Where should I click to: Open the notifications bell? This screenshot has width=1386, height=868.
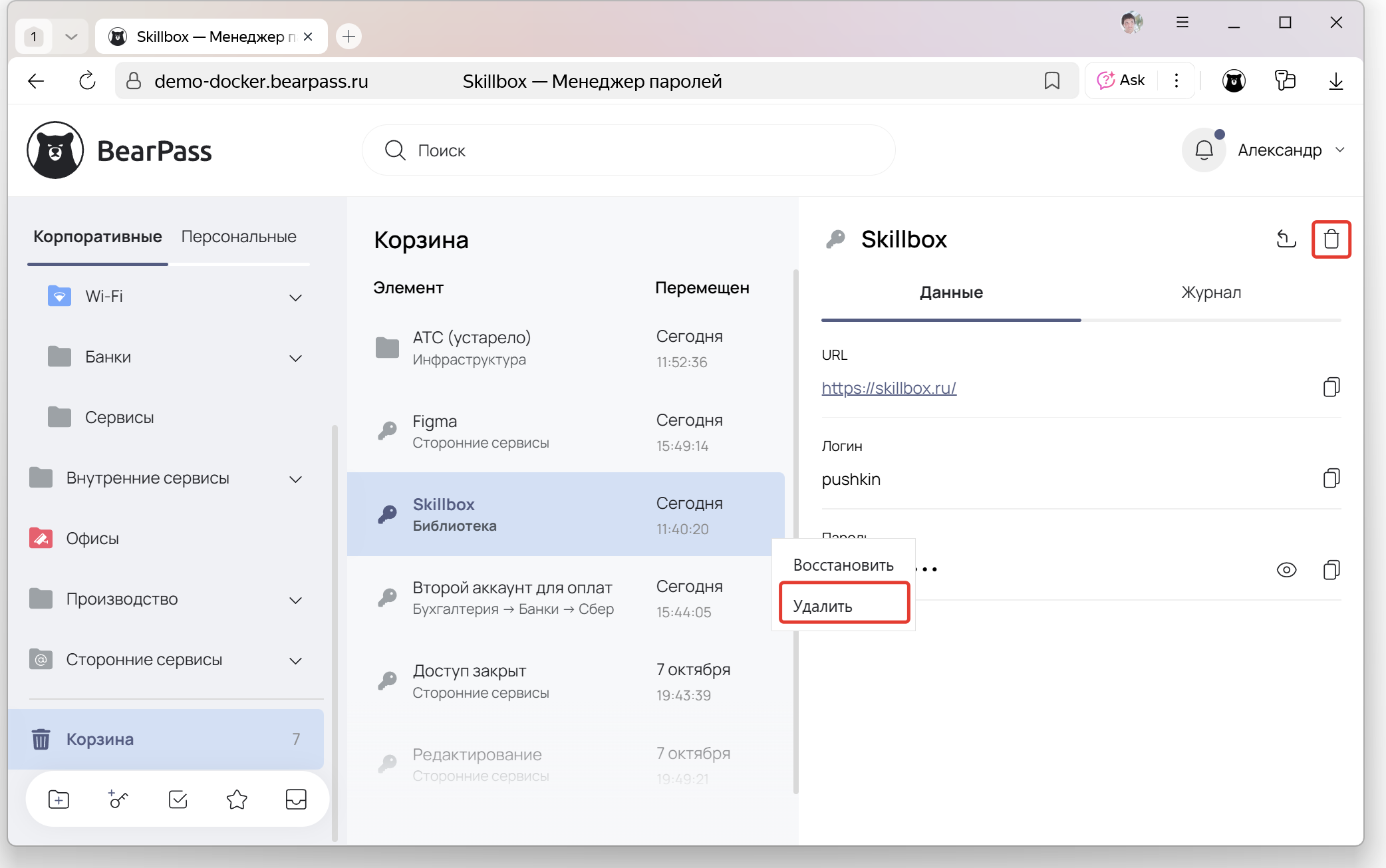1204,150
